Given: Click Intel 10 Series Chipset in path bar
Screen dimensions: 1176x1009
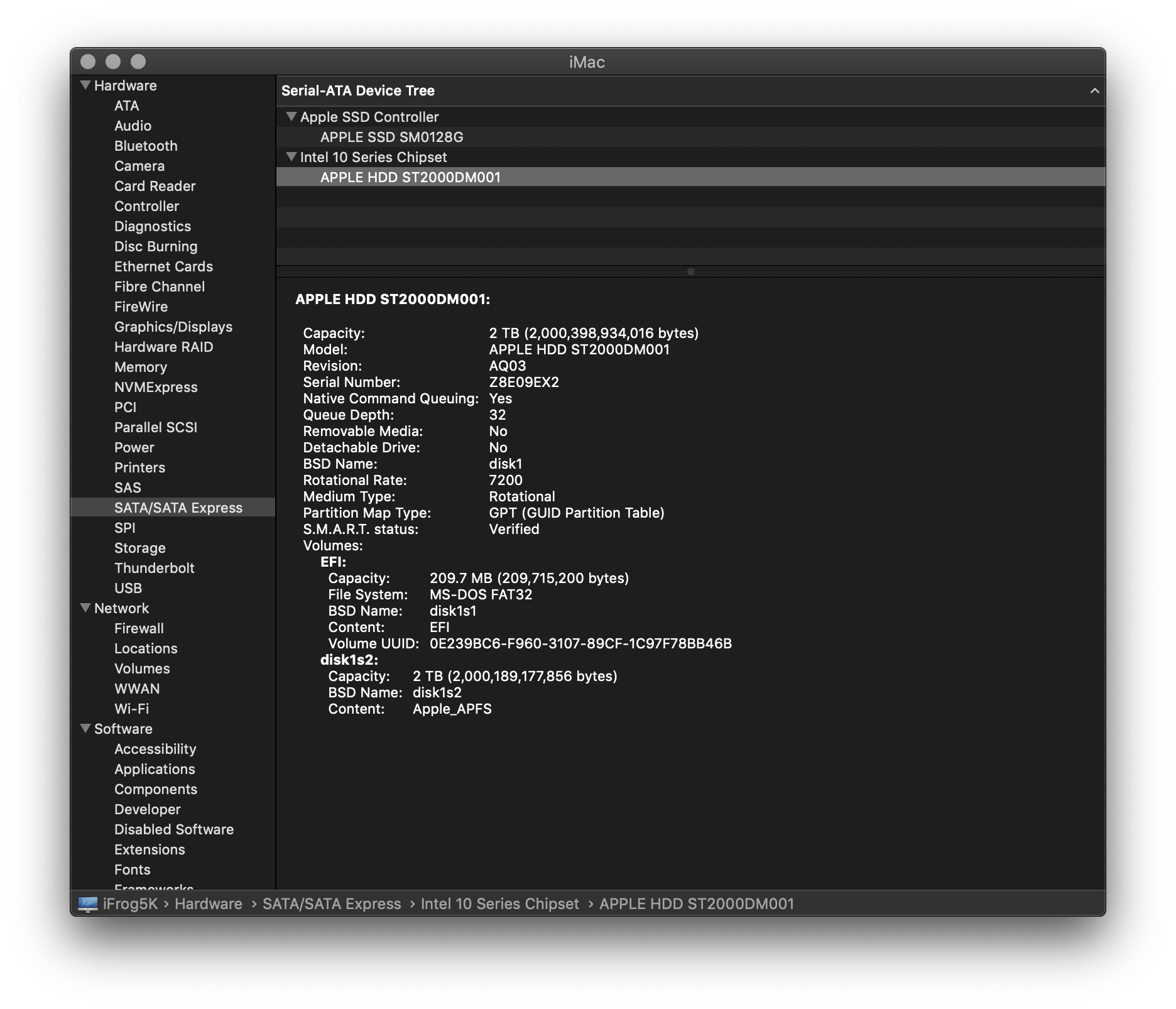Looking at the screenshot, I should pyautogui.click(x=500, y=903).
